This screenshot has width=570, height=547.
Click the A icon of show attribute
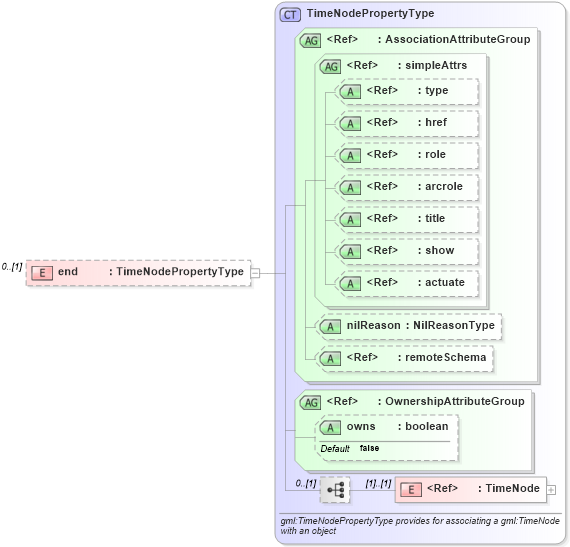(350, 252)
